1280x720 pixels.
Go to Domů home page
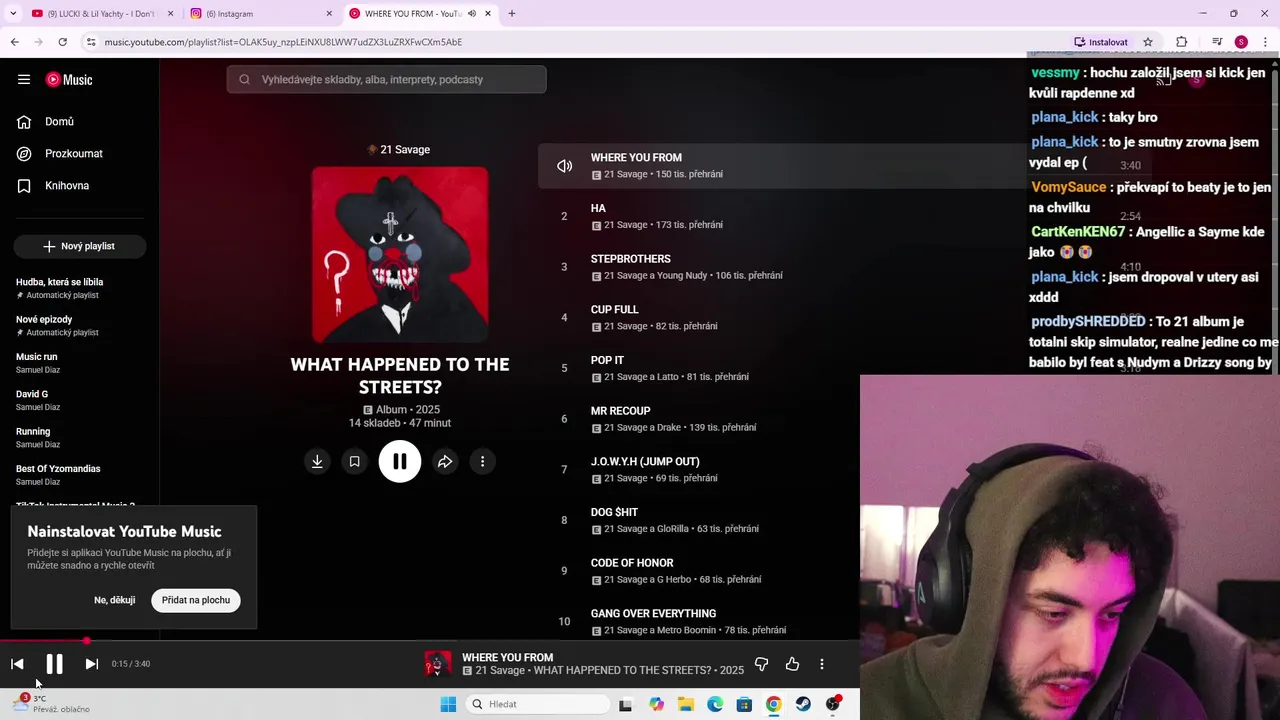tap(59, 122)
